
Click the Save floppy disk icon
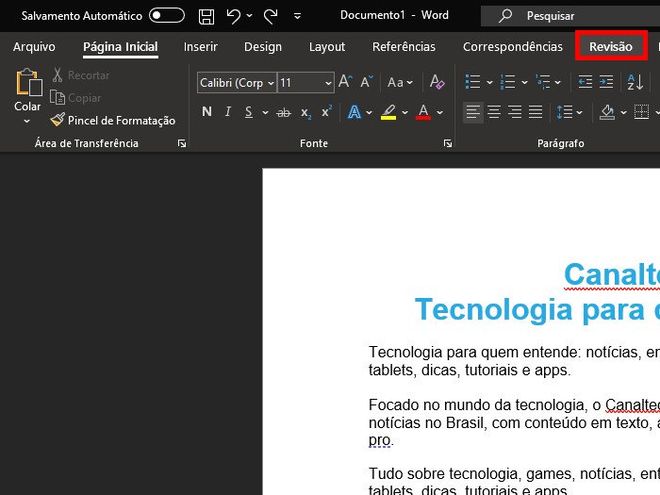click(x=206, y=16)
